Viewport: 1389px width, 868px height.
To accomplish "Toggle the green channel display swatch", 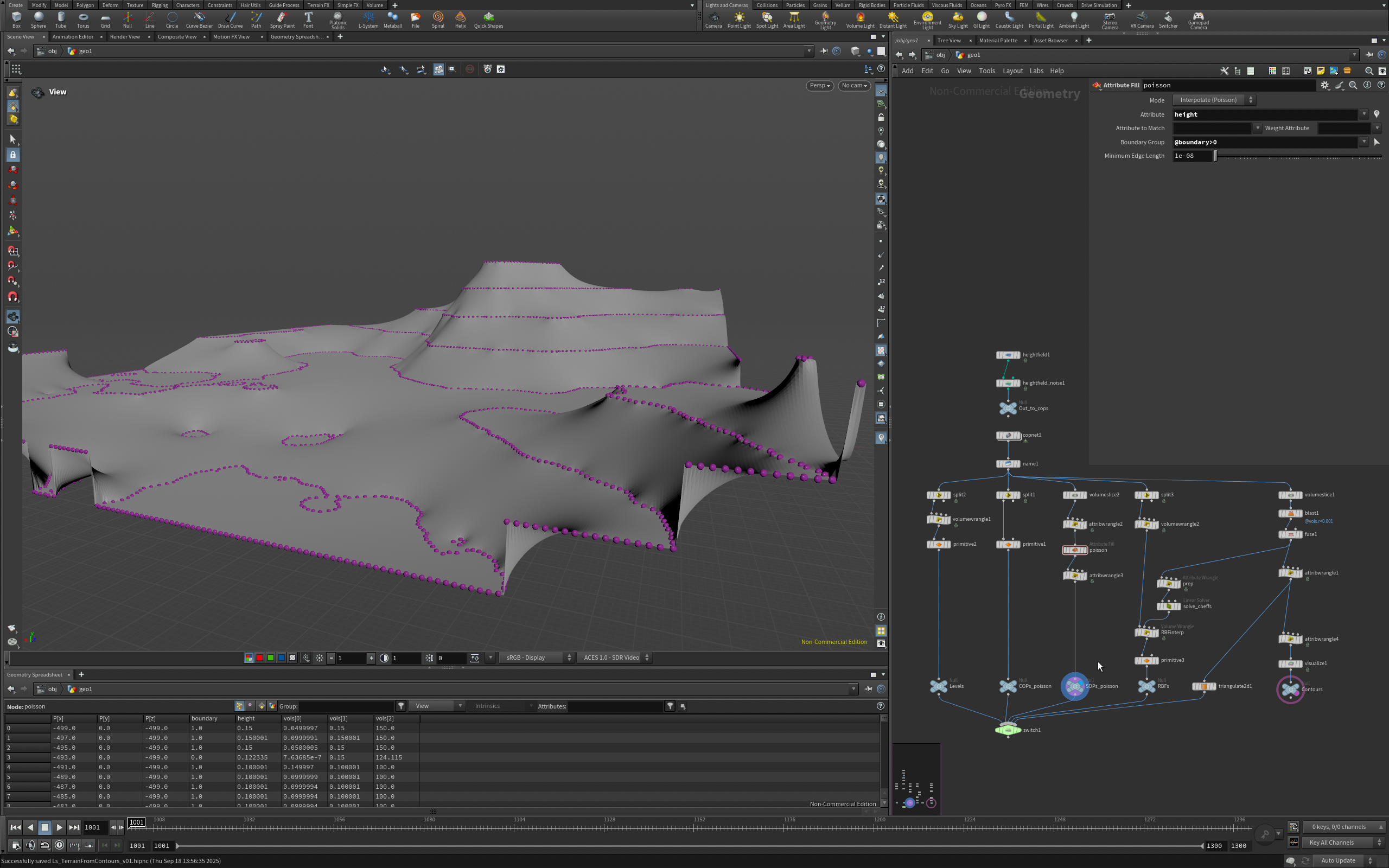I will pos(271,658).
